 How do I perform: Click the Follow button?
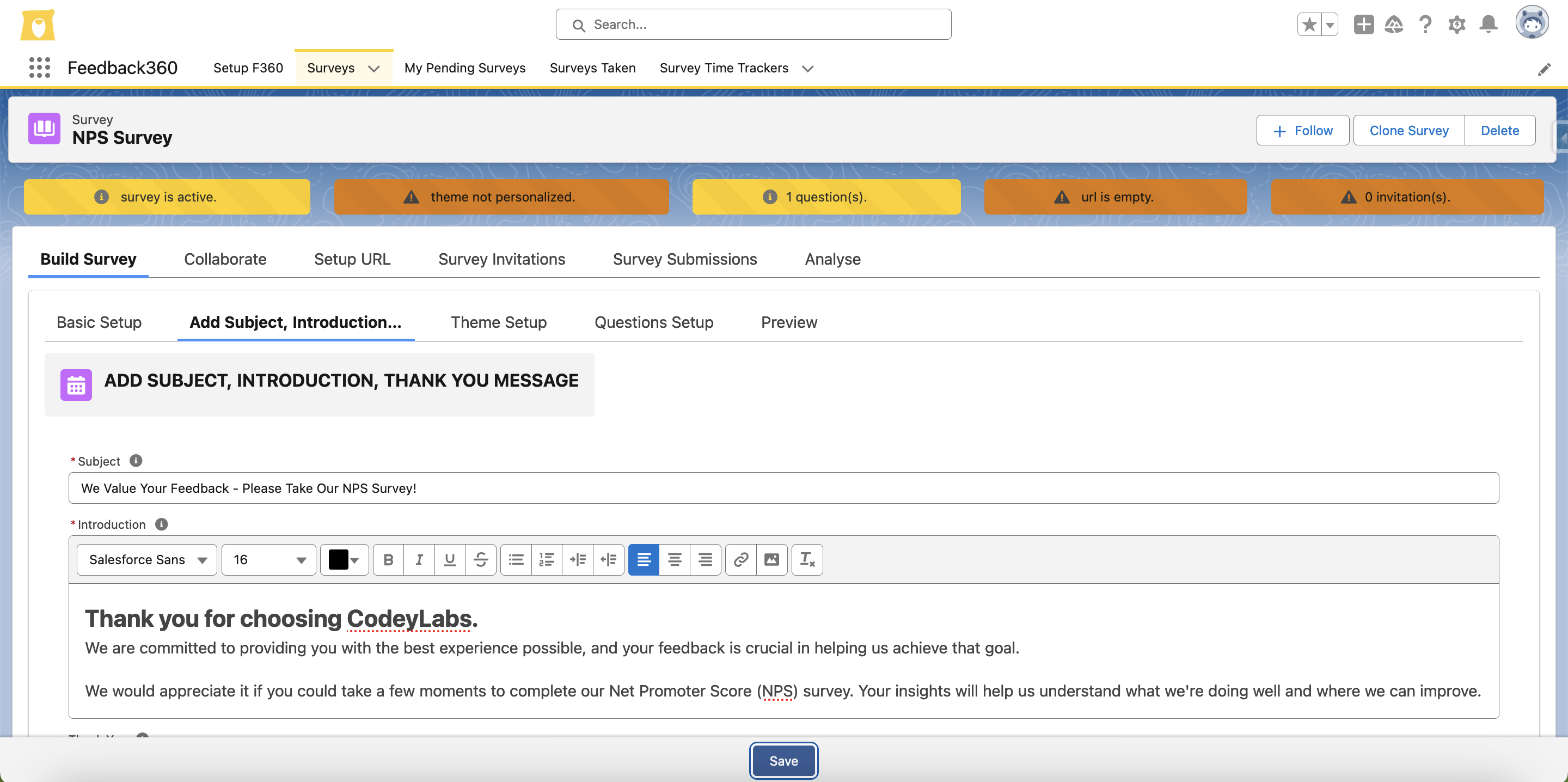(1303, 130)
